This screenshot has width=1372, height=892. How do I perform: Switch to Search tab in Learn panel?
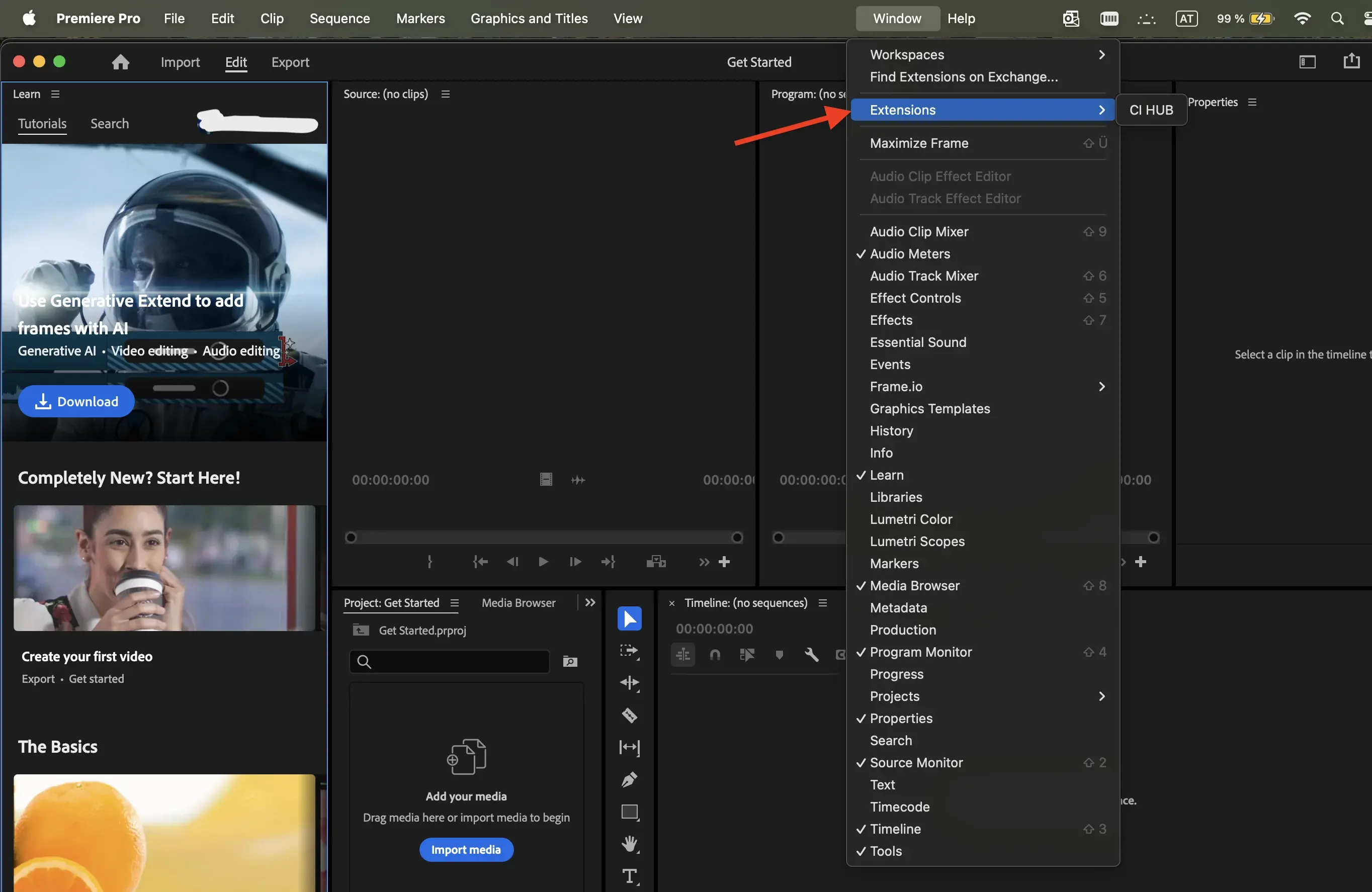tap(110, 123)
